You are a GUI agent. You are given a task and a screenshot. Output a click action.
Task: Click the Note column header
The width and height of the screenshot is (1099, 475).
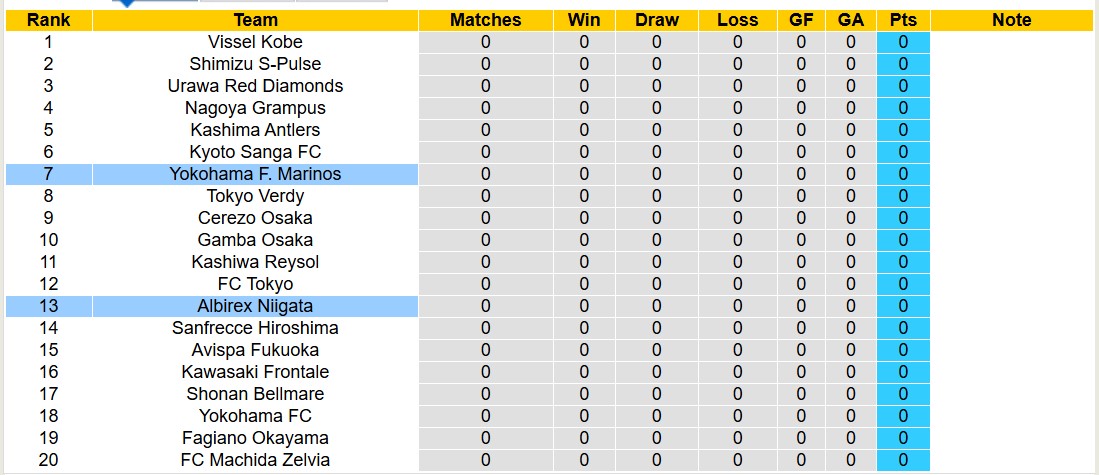[1012, 20]
